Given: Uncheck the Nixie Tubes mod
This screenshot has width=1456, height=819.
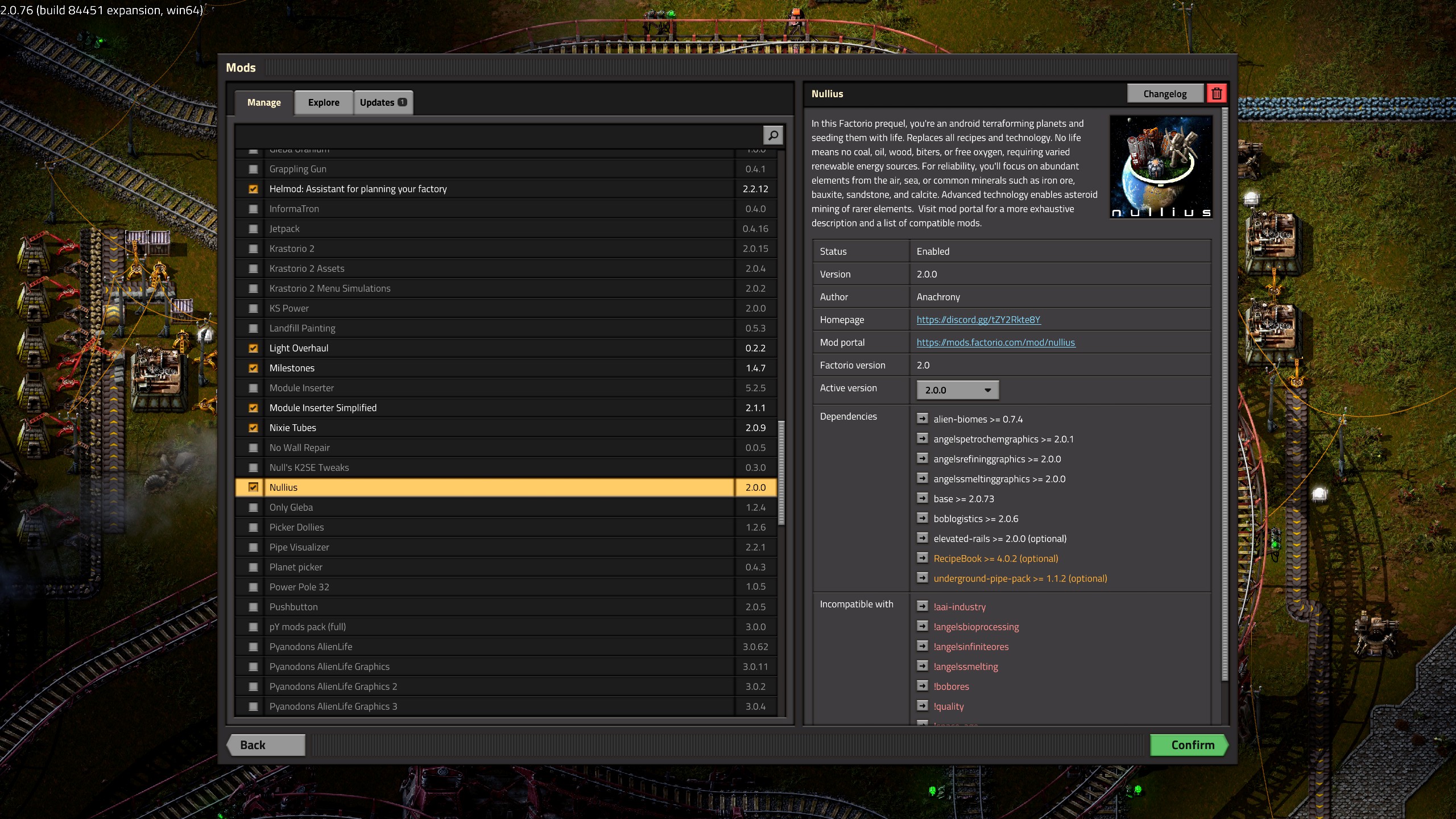Looking at the screenshot, I should point(253,428).
